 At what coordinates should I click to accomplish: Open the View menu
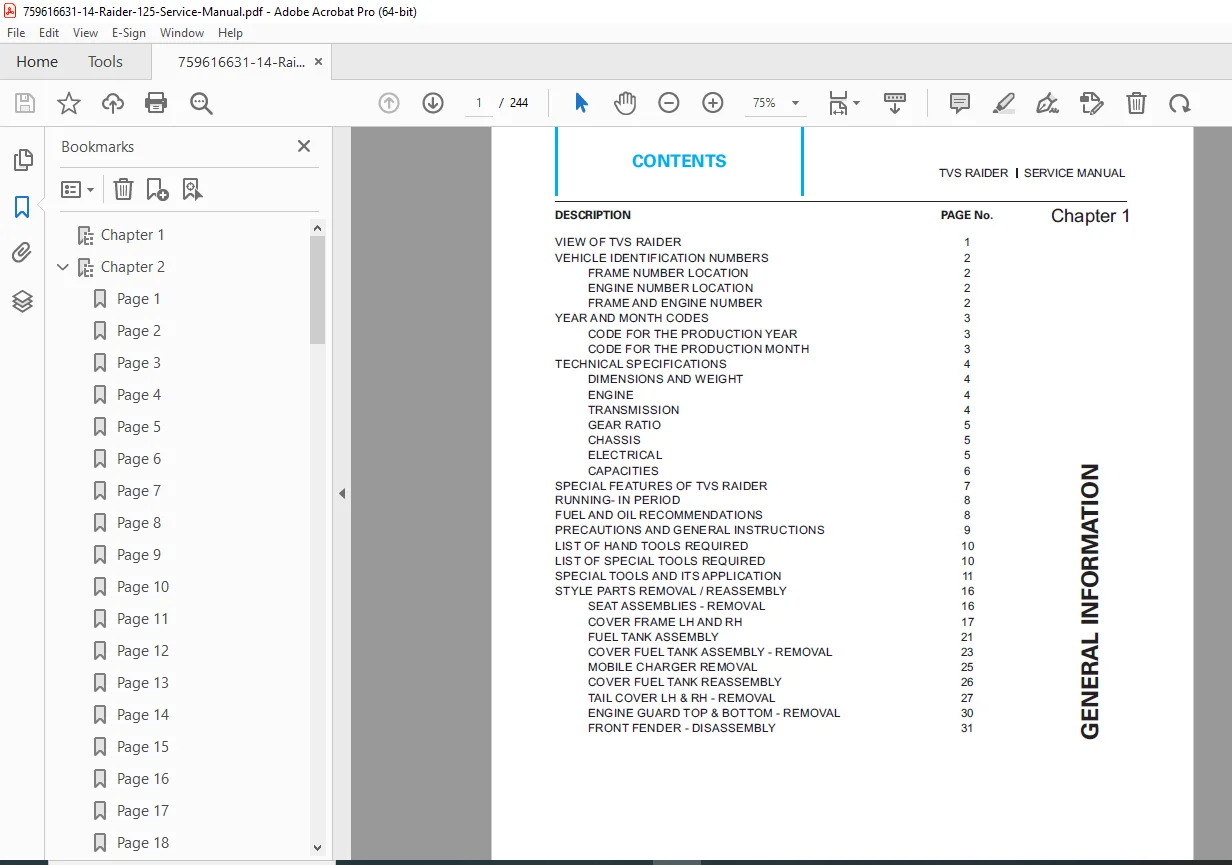(85, 33)
